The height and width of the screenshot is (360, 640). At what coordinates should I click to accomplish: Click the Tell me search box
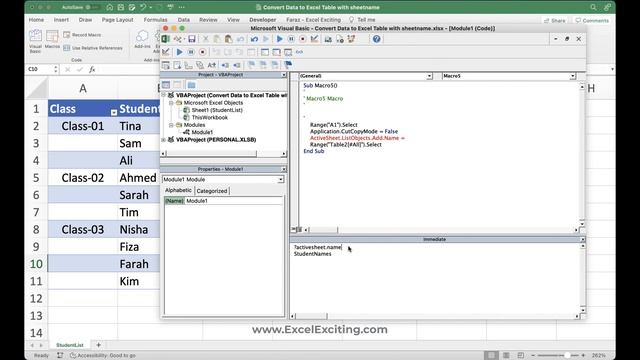(x=362, y=20)
